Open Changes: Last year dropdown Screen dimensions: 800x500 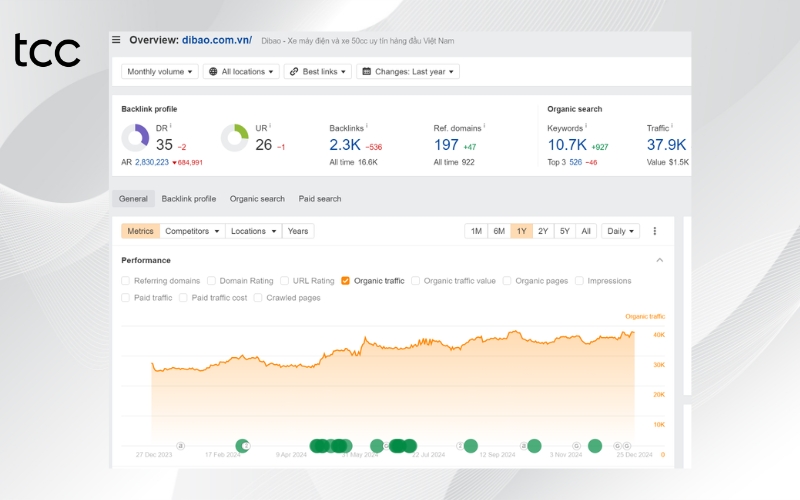point(408,71)
